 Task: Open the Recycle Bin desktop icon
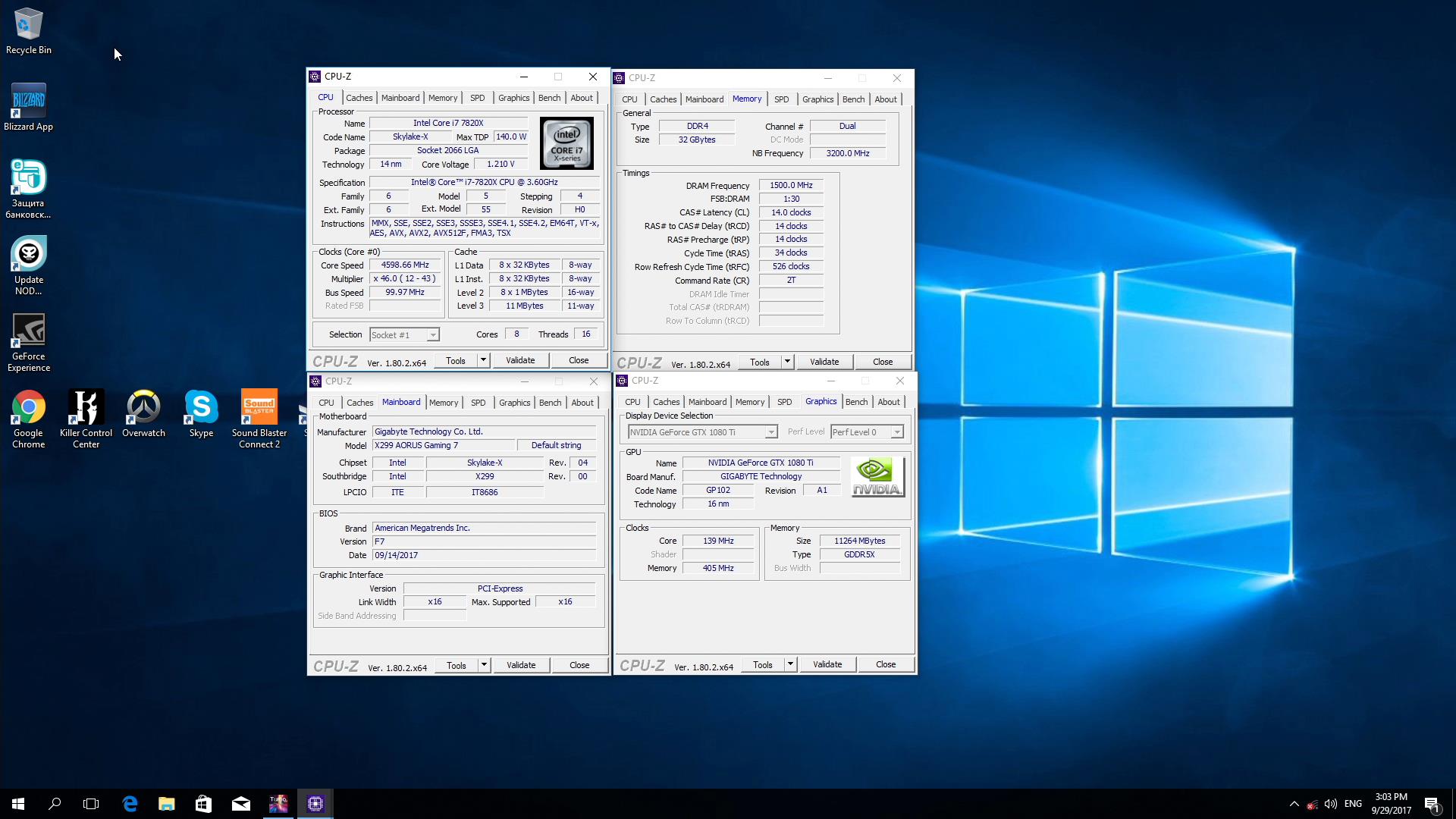coord(29,31)
